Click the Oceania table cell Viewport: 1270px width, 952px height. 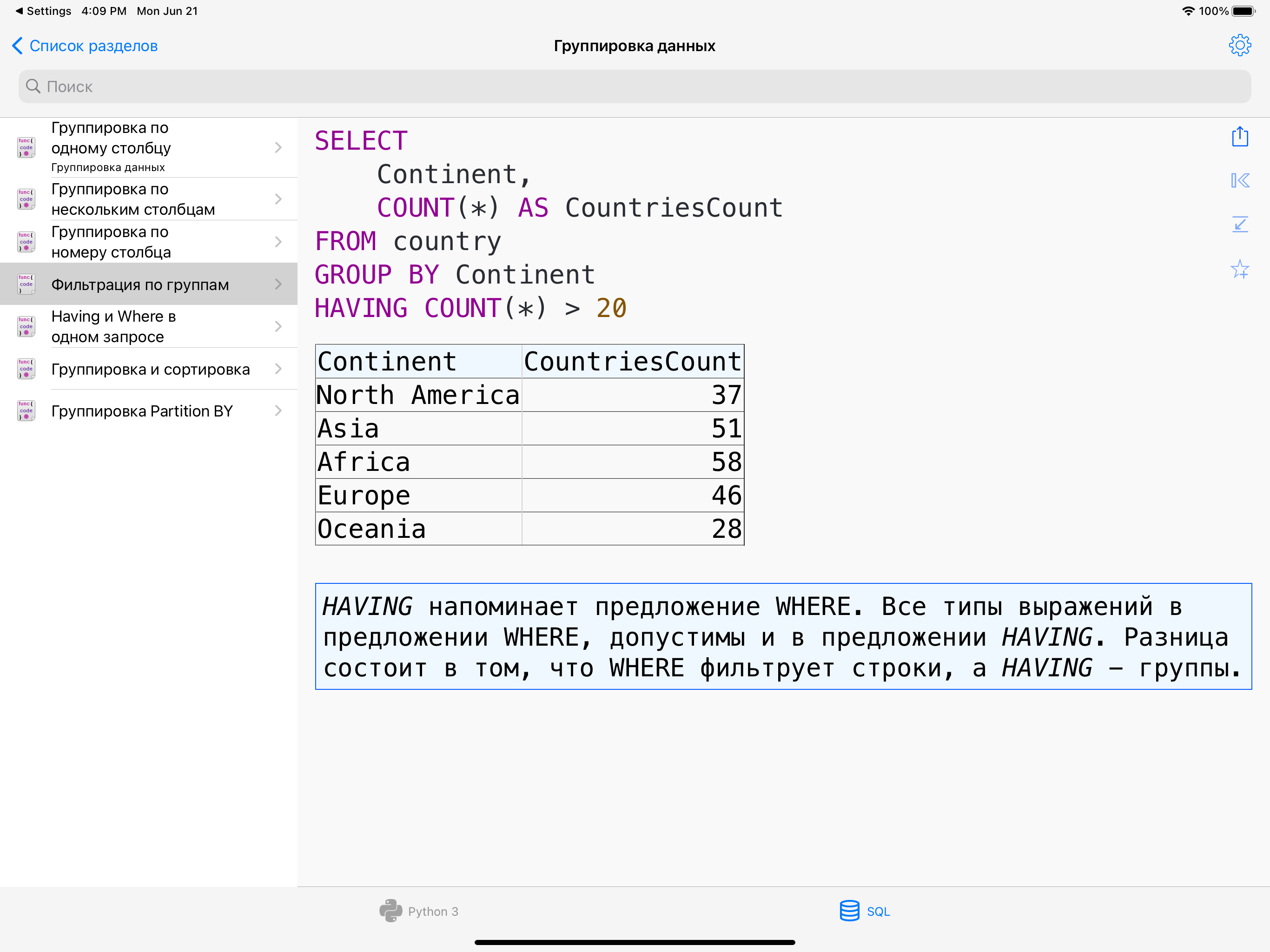coord(418,528)
